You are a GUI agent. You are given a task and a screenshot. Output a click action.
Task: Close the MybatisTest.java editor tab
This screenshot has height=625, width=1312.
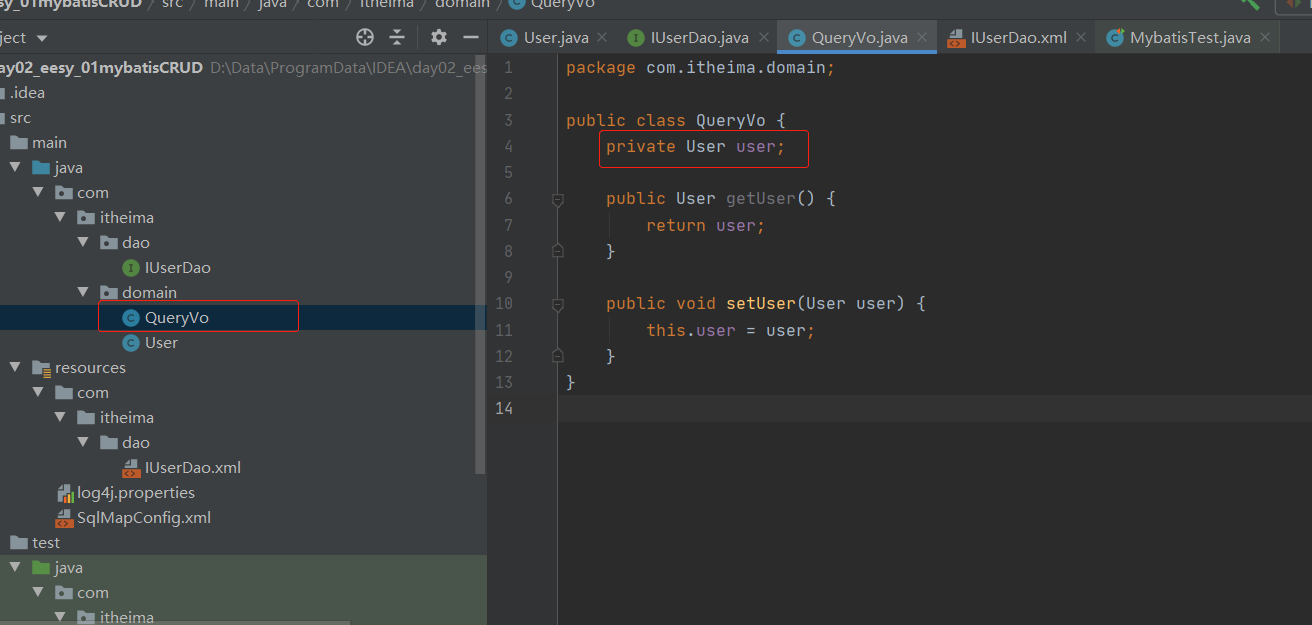(1264, 38)
